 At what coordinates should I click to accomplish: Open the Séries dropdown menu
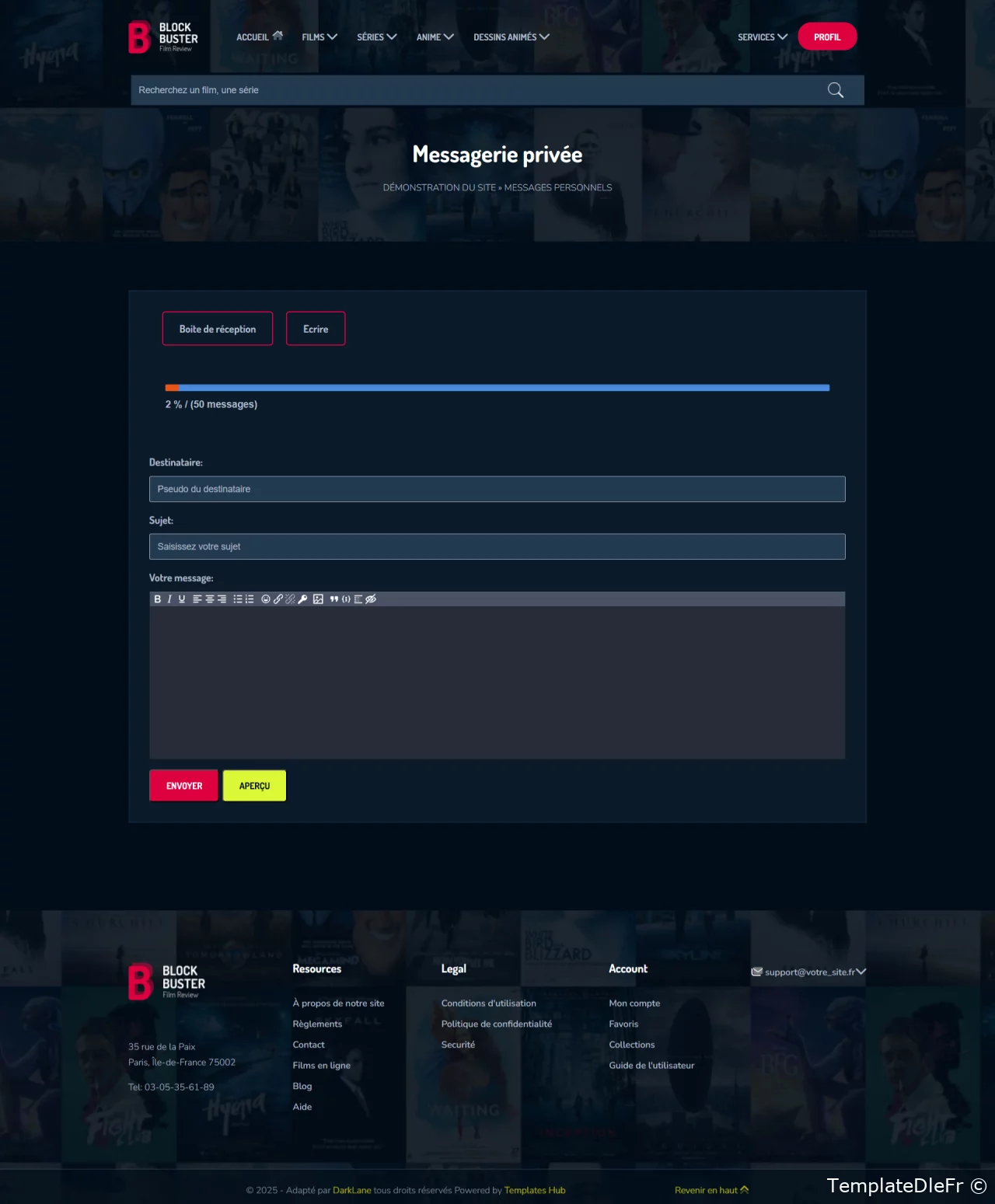point(376,37)
